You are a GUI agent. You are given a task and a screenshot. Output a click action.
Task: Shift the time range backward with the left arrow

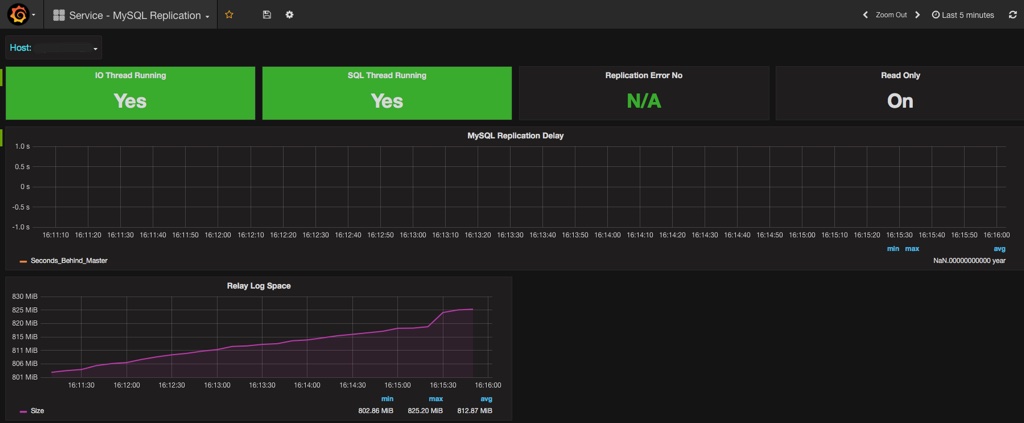(x=865, y=14)
